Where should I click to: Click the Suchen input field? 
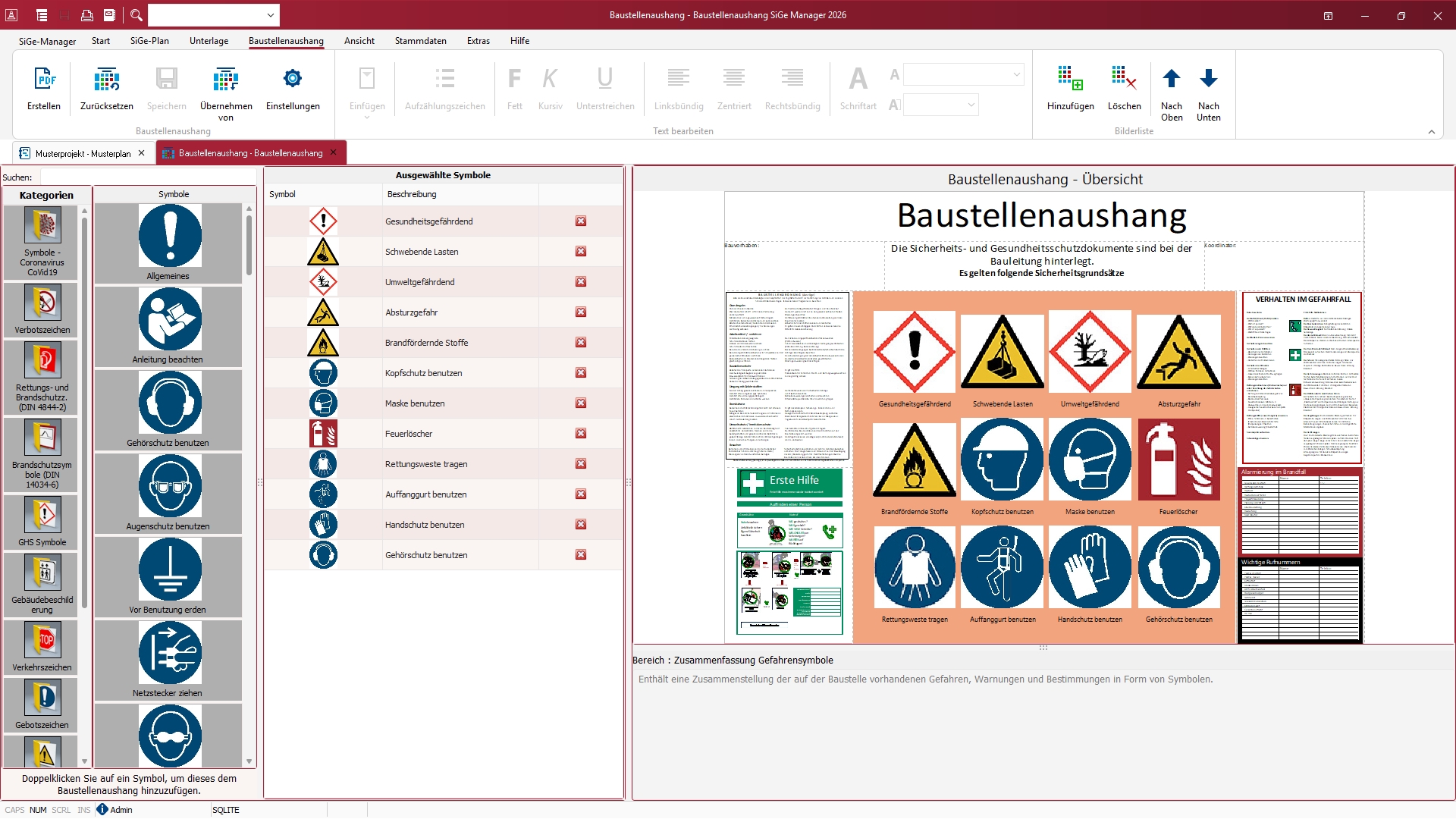(148, 177)
